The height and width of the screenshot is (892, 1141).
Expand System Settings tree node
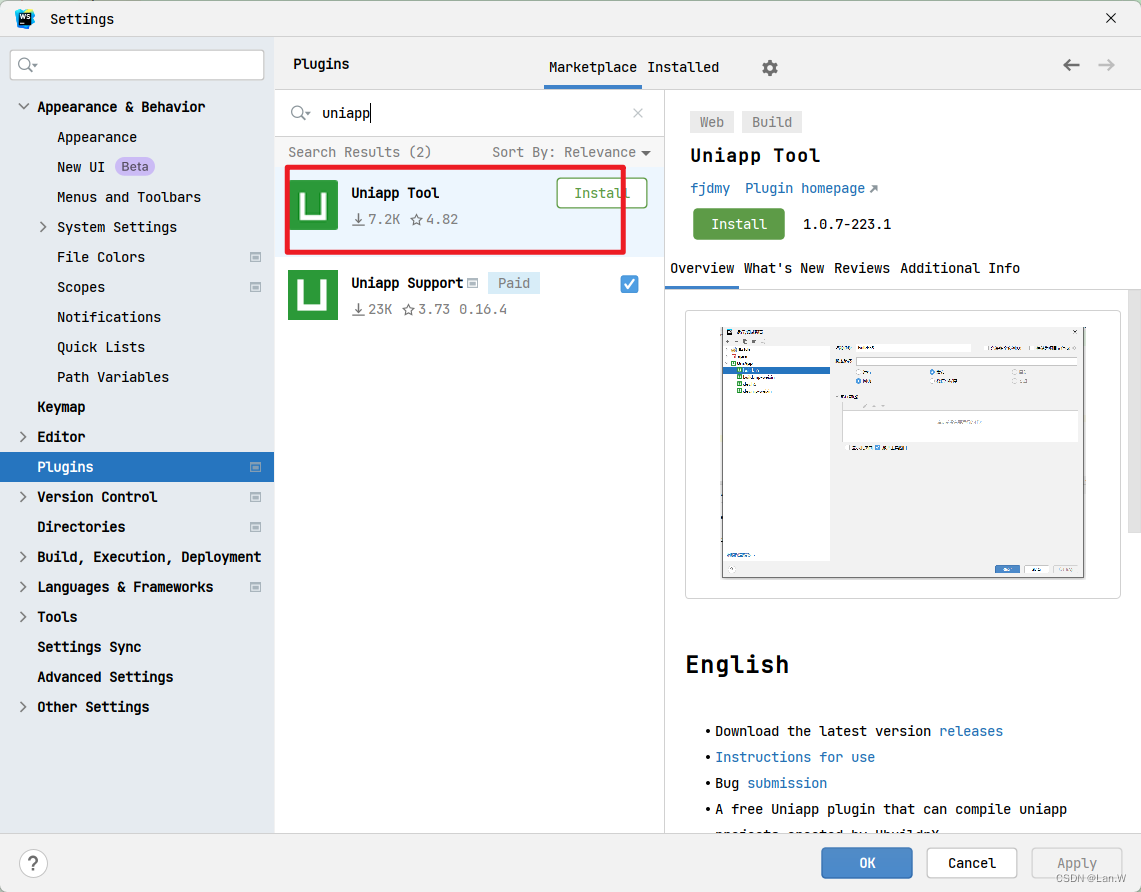pos(43,227)
